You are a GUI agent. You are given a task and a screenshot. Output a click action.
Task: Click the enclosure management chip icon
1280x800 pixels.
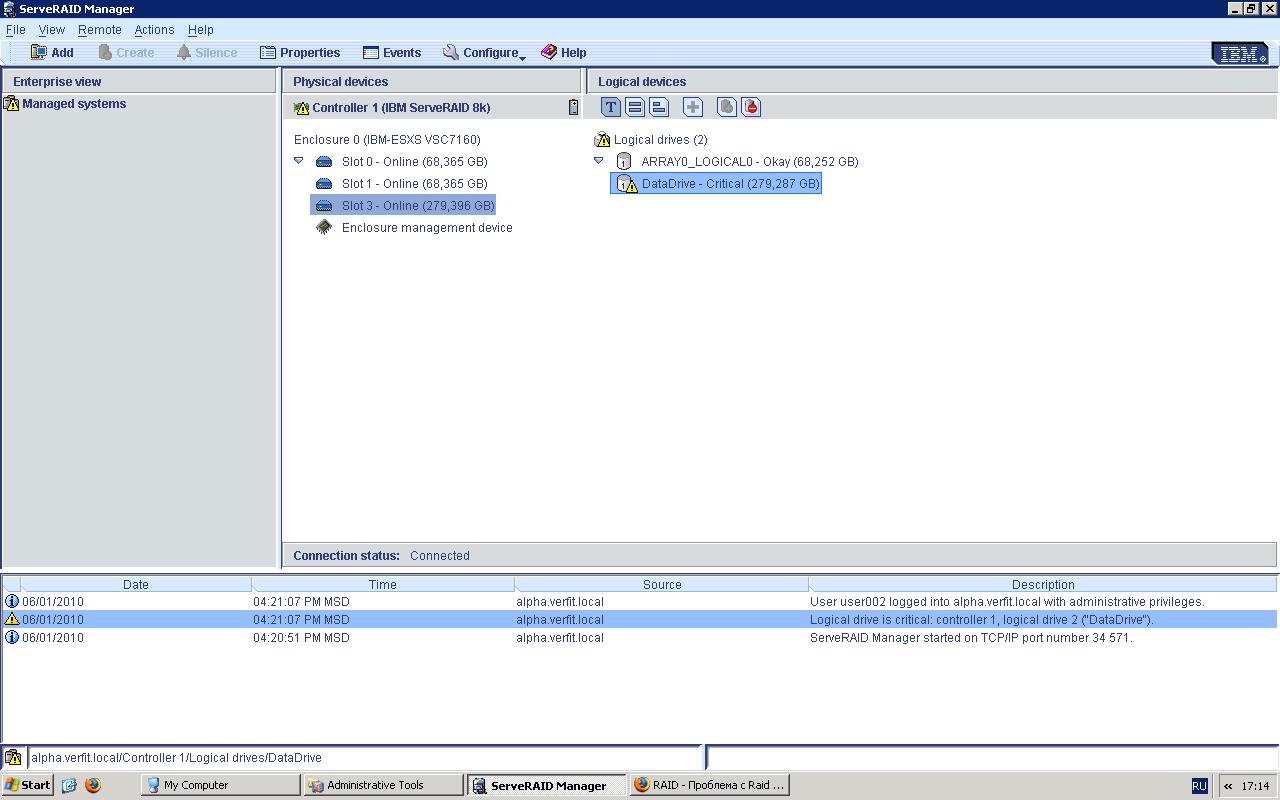[324, 228]
